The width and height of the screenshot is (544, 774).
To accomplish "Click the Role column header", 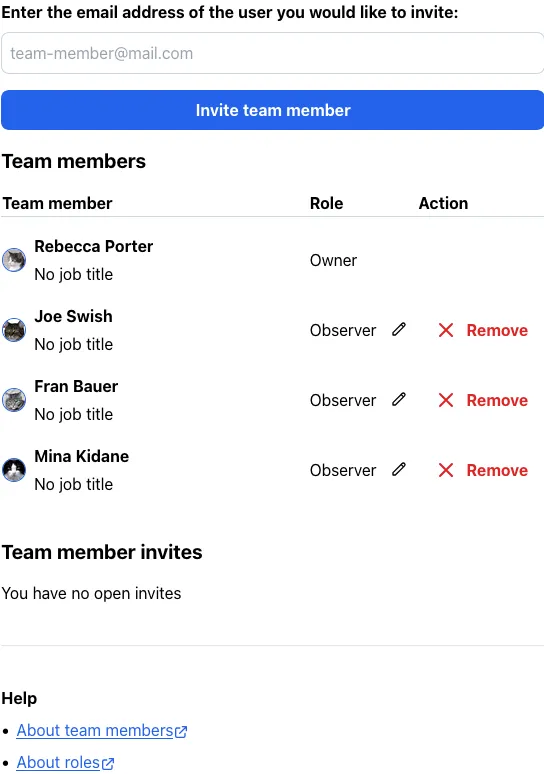I will click(326, 203).
